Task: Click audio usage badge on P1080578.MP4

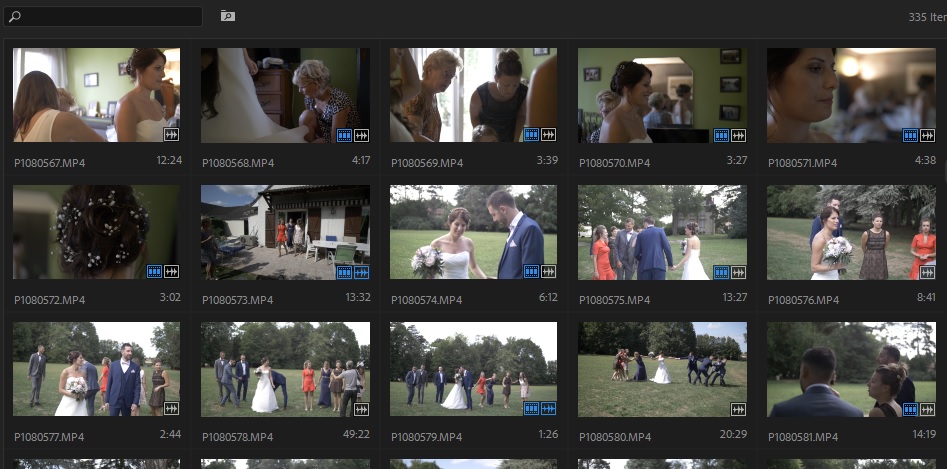Action: click(x=361, y=409)
